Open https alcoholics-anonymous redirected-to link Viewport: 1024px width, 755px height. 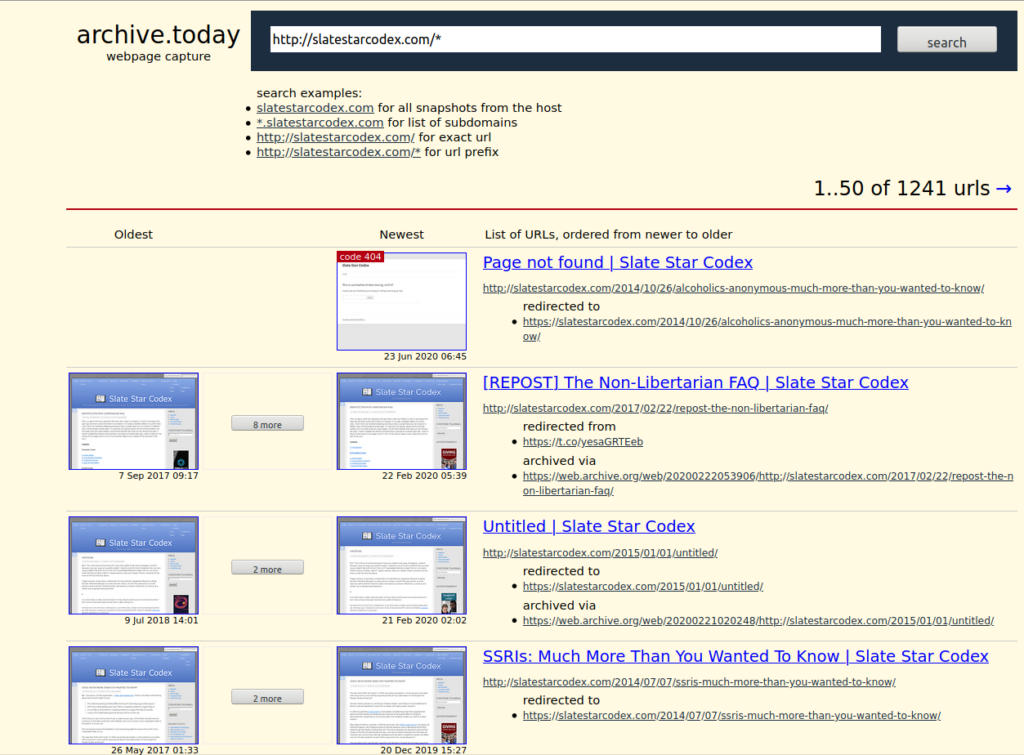[767, 329]
